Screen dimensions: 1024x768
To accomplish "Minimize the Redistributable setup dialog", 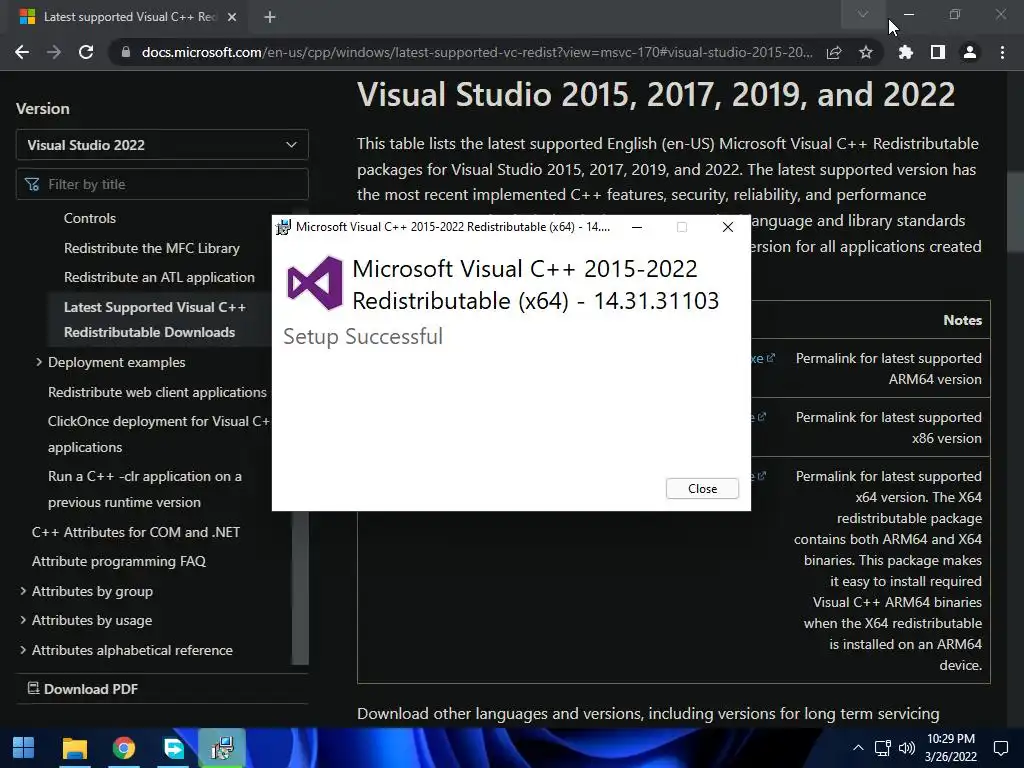I will point(637,227).
